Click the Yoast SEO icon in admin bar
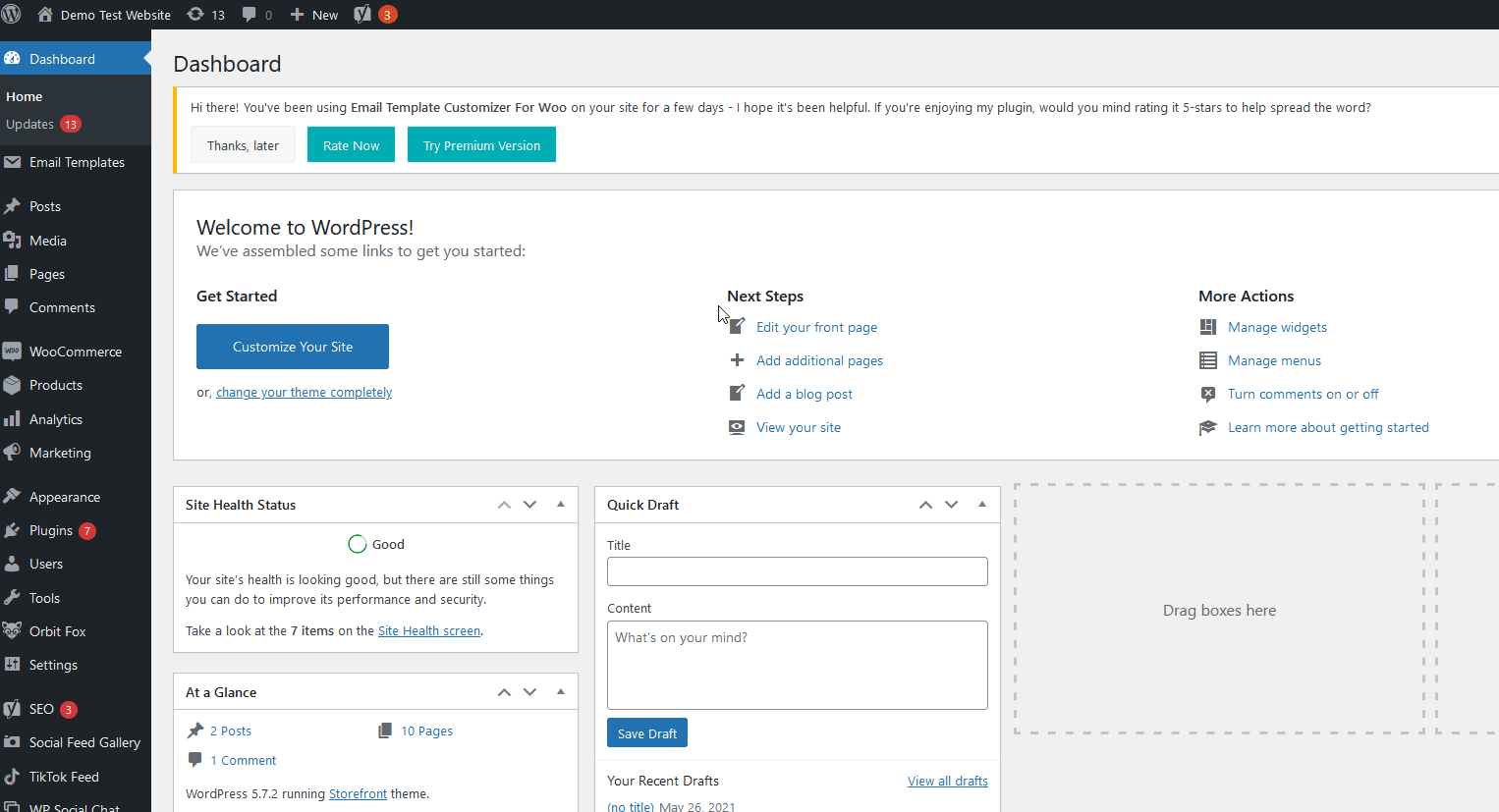Image resolution: width=1499 pixels, height=812 pixels. point(362,15)
